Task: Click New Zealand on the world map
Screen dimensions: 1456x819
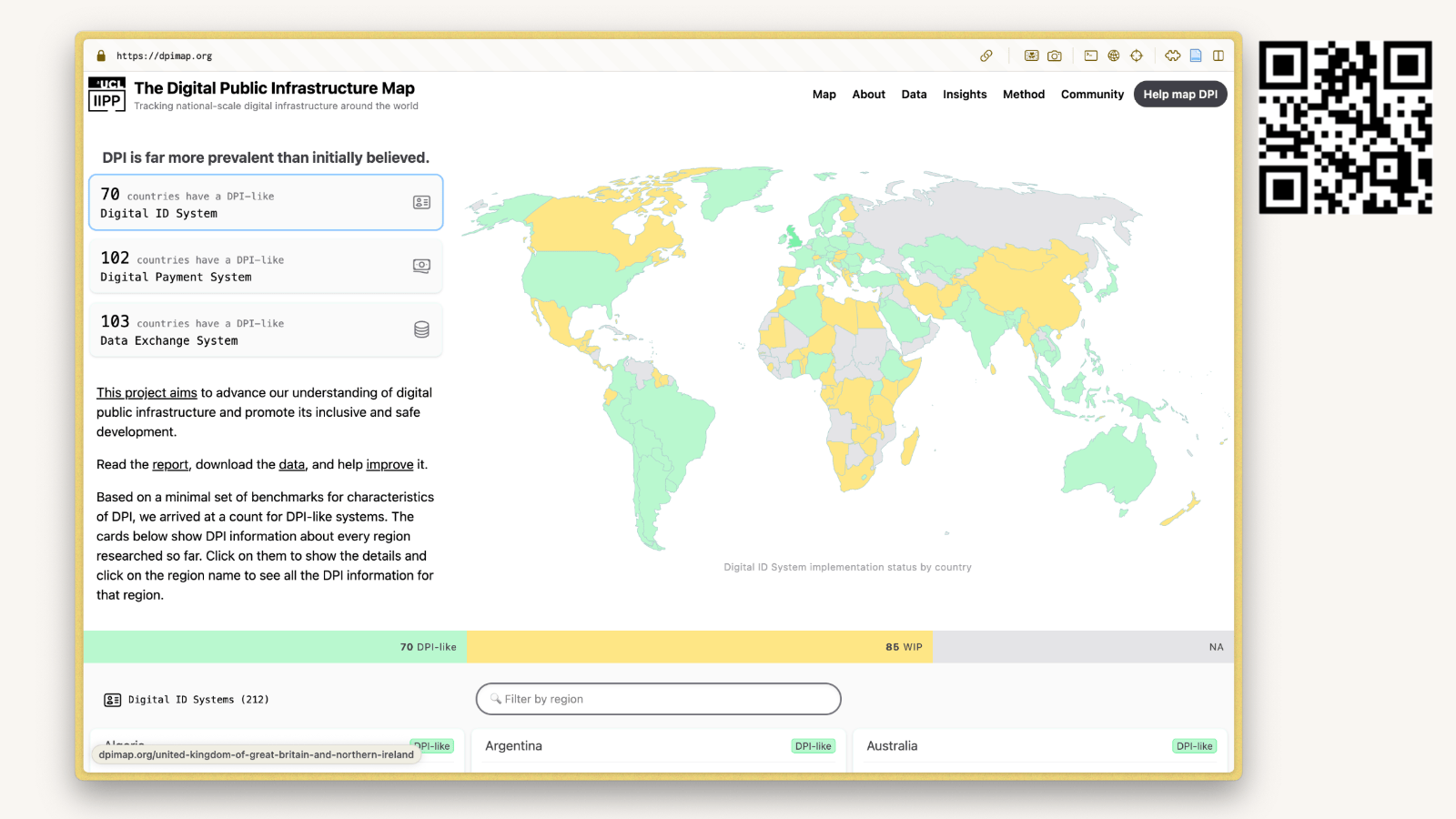Action: (x=1181, y=511)
